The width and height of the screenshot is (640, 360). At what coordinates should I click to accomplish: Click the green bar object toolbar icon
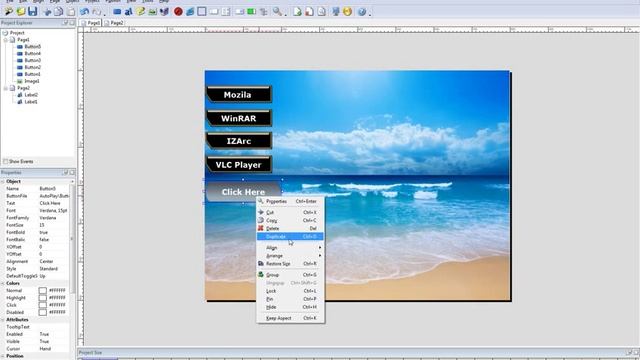(x=251, y=12)
